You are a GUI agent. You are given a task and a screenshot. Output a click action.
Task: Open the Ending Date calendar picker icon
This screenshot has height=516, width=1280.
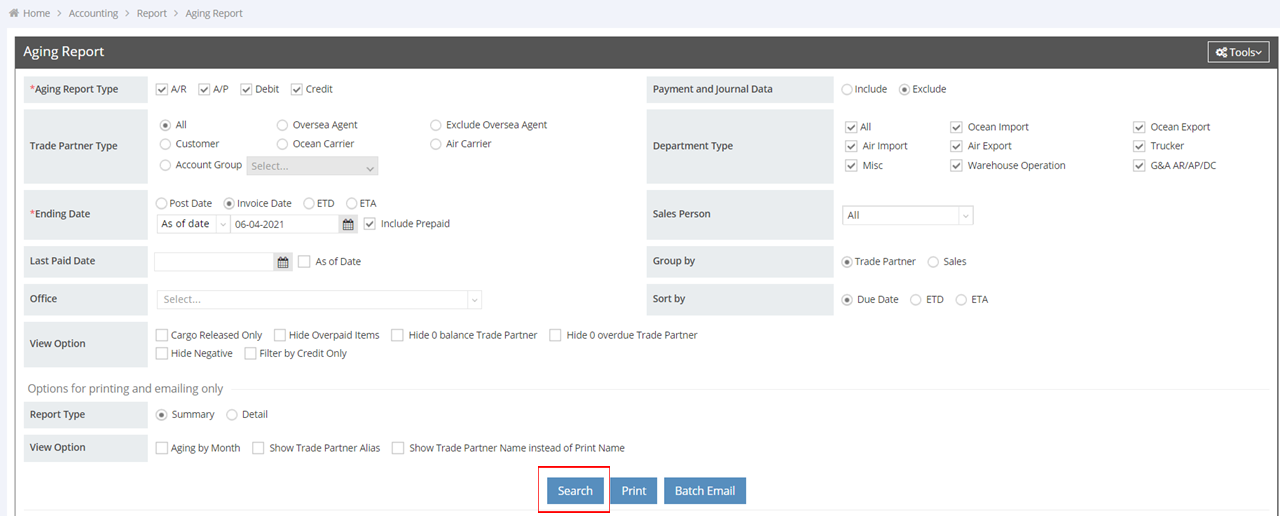point(348,224)
